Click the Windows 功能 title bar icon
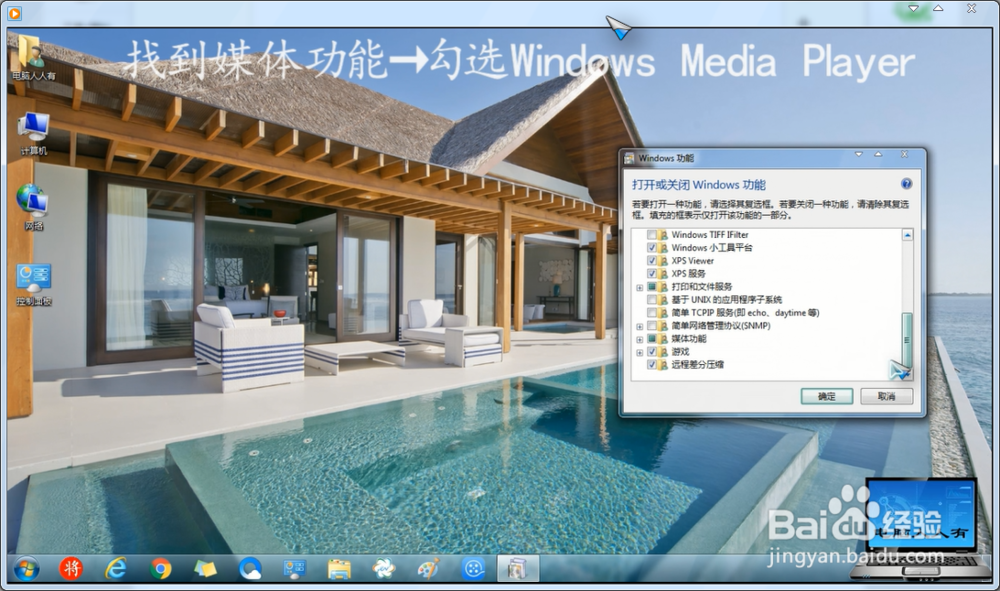 click(x=629, y=158)
